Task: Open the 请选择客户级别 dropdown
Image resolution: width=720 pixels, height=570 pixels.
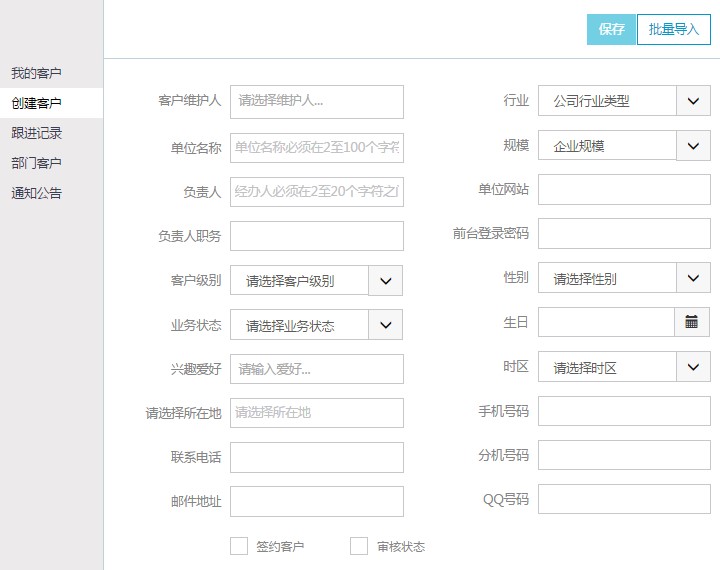Action: coord(316,280)
